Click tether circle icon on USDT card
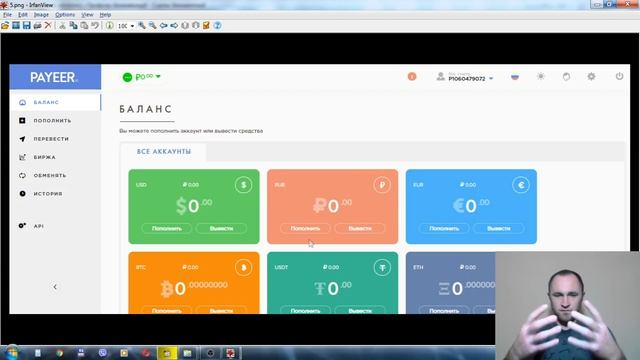Image resolution: width=640 pixels, height=360 pixels. pos(382,268)
